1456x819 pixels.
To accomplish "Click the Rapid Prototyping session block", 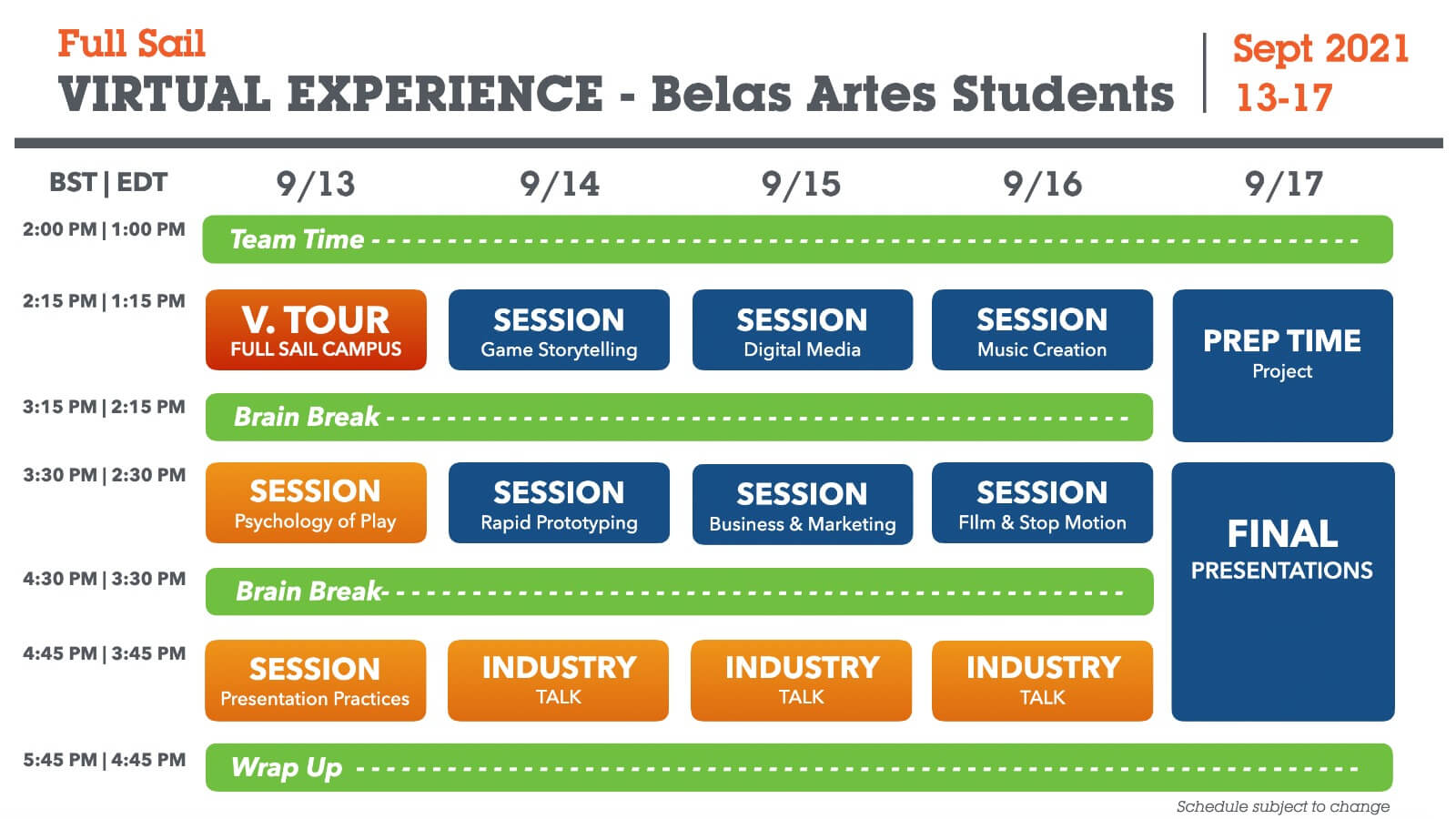I will (x=559, y=502).
